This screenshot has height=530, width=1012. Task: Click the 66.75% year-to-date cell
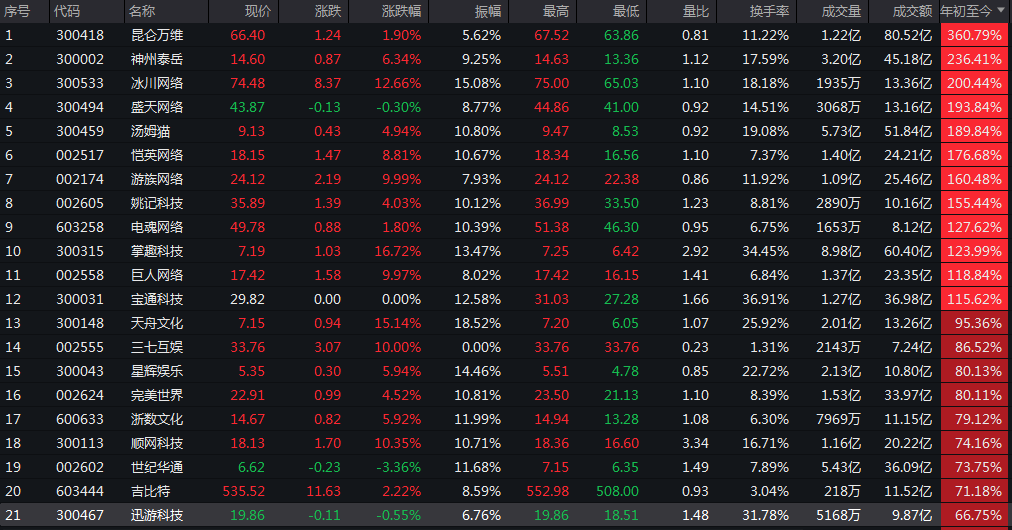coord(974,515)
